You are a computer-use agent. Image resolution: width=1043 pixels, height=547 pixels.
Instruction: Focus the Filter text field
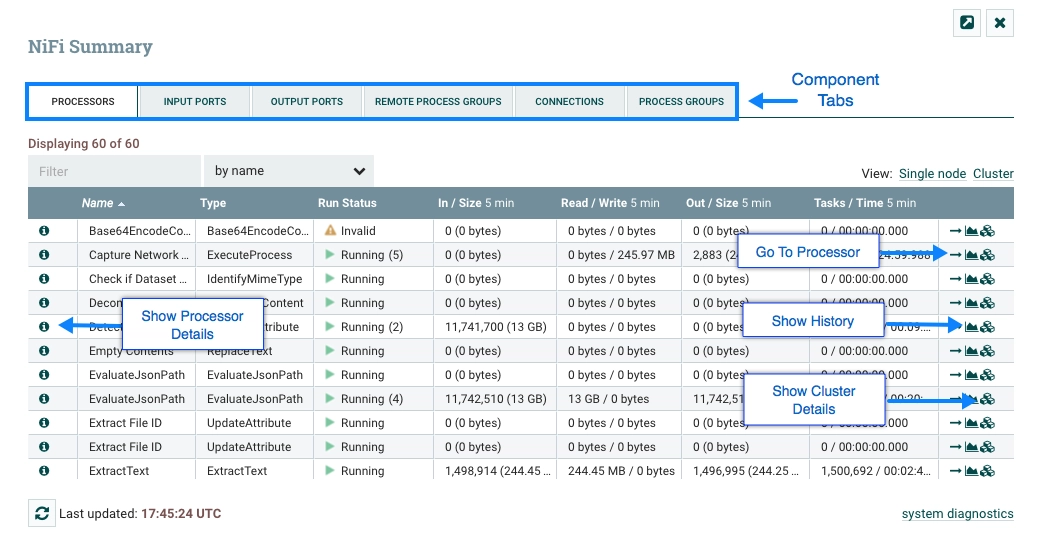[x=114, y=171]
